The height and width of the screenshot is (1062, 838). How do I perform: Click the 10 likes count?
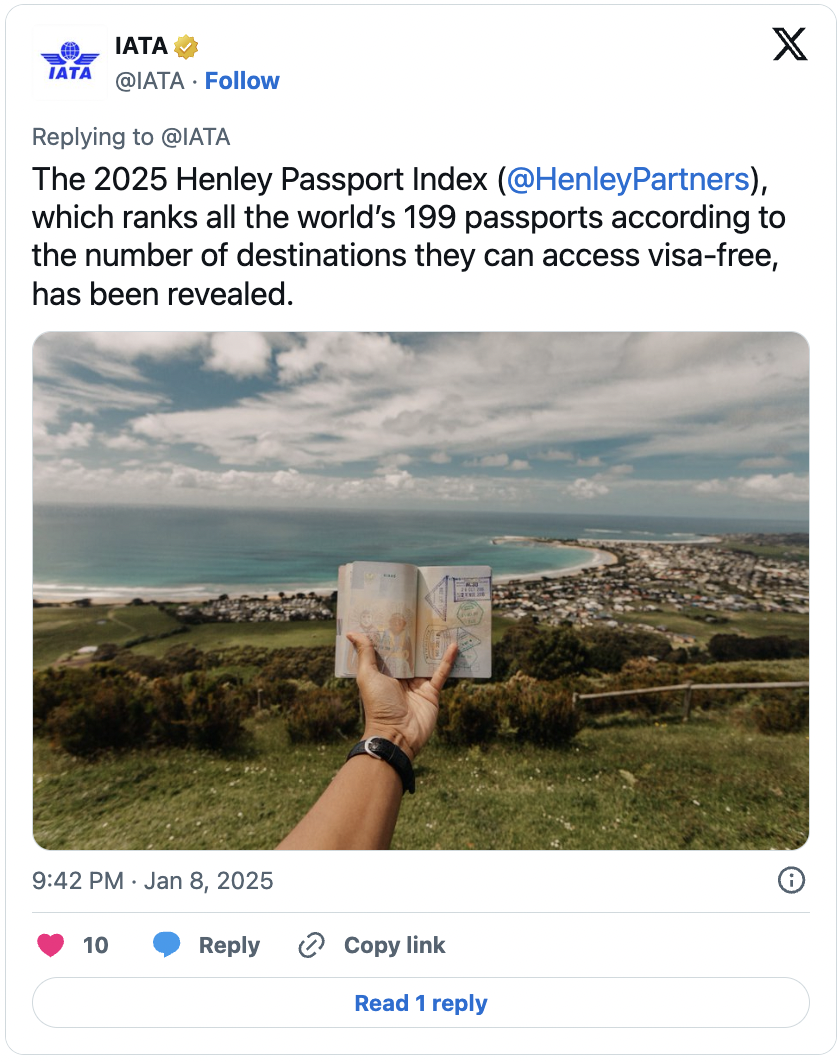[x=96, y=945]
